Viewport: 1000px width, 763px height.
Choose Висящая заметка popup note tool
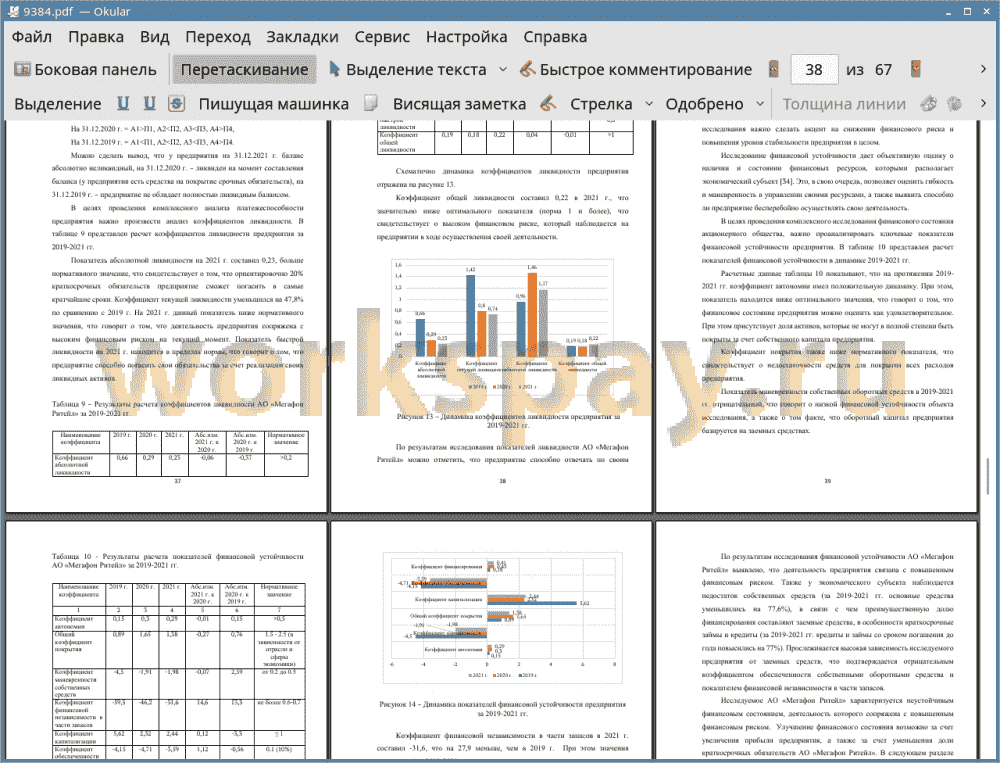(x=459, y=104)
